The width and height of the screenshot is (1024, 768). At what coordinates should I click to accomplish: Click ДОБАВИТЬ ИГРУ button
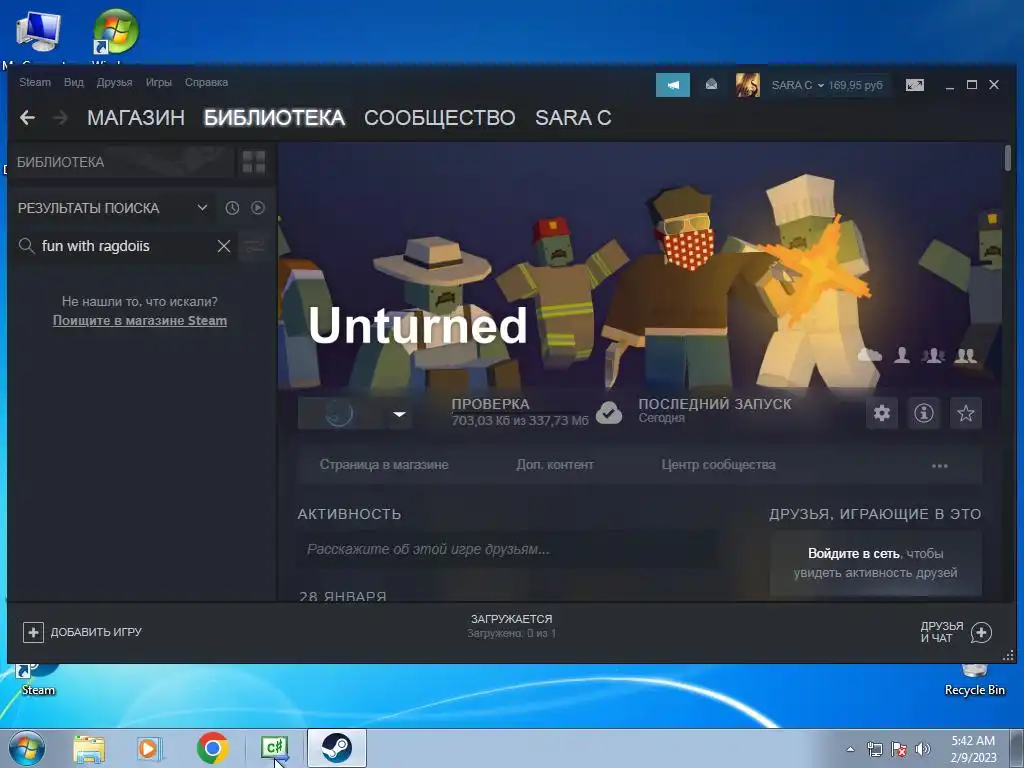(83, 632)
